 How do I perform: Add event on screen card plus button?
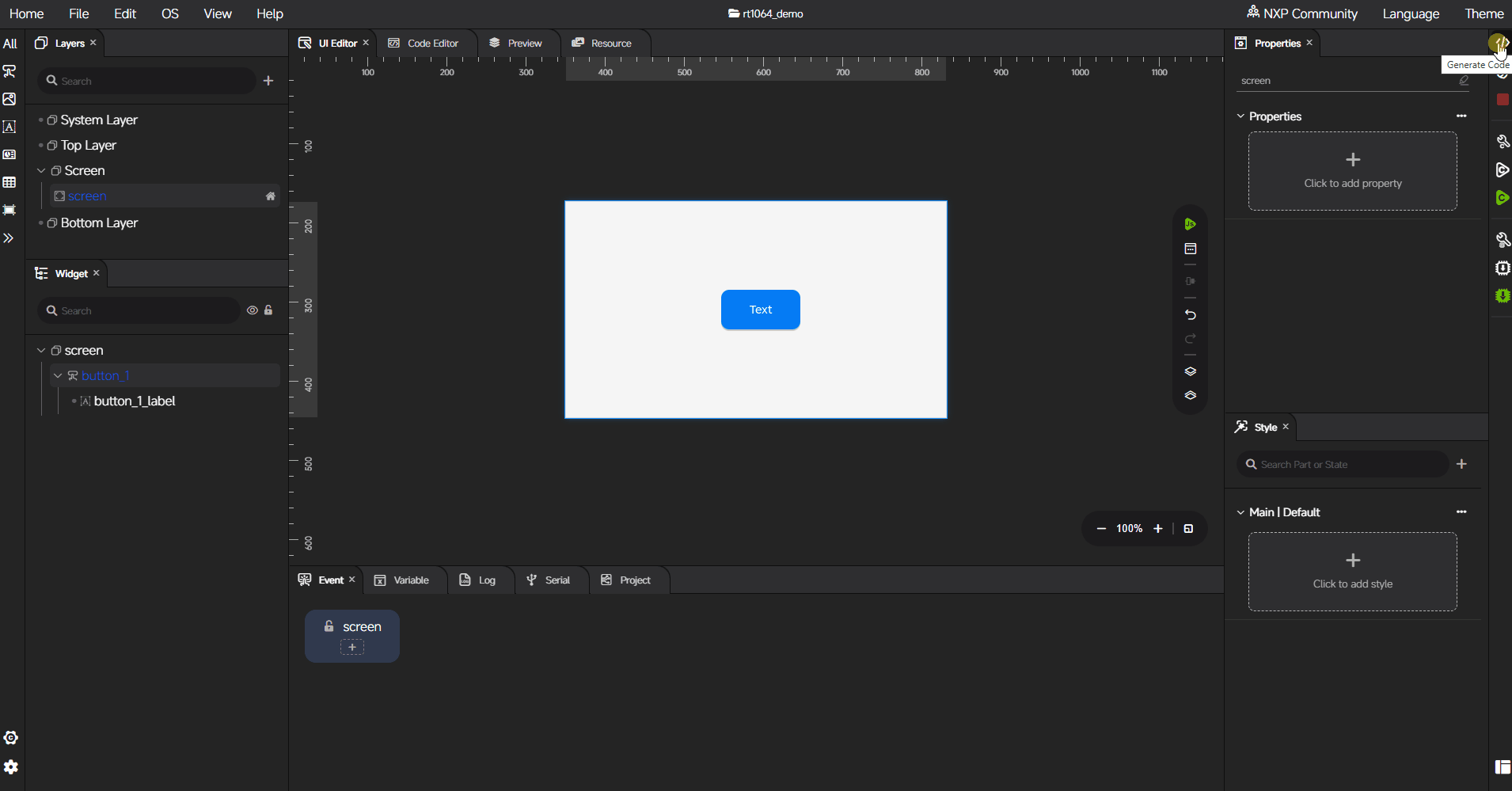[x=352, y=647]
